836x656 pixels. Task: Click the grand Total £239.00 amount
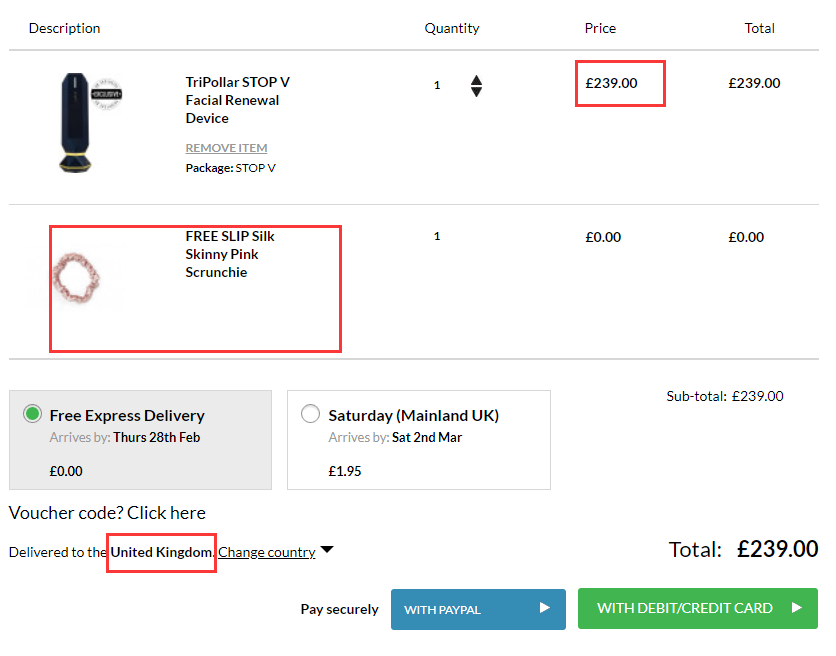point(777,549)
